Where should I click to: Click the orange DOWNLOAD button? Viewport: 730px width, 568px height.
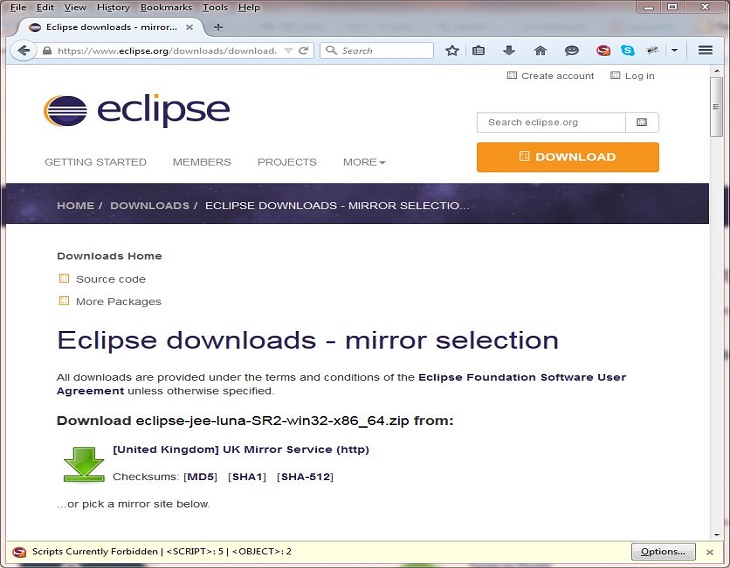point(568,157)
